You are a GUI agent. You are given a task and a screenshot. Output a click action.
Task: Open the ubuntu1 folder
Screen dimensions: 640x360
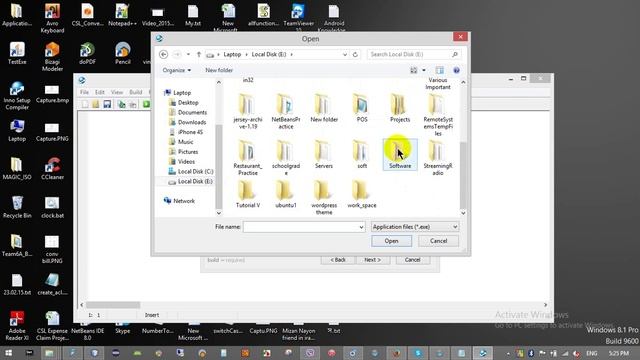pyautogui.click(x=286, y=194)
